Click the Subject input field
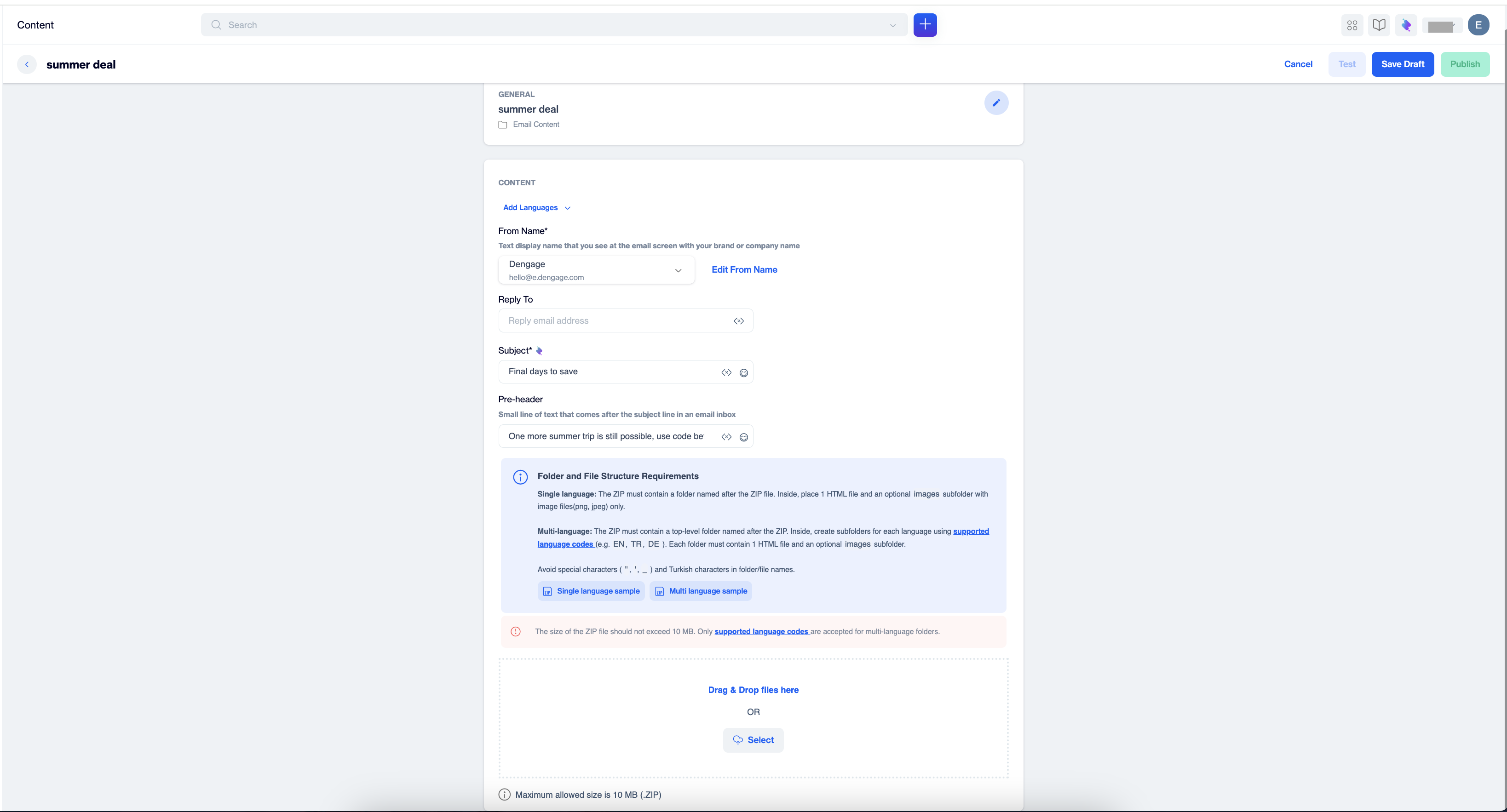This screenshot has width=1507, height=812. tap(625, 372)
